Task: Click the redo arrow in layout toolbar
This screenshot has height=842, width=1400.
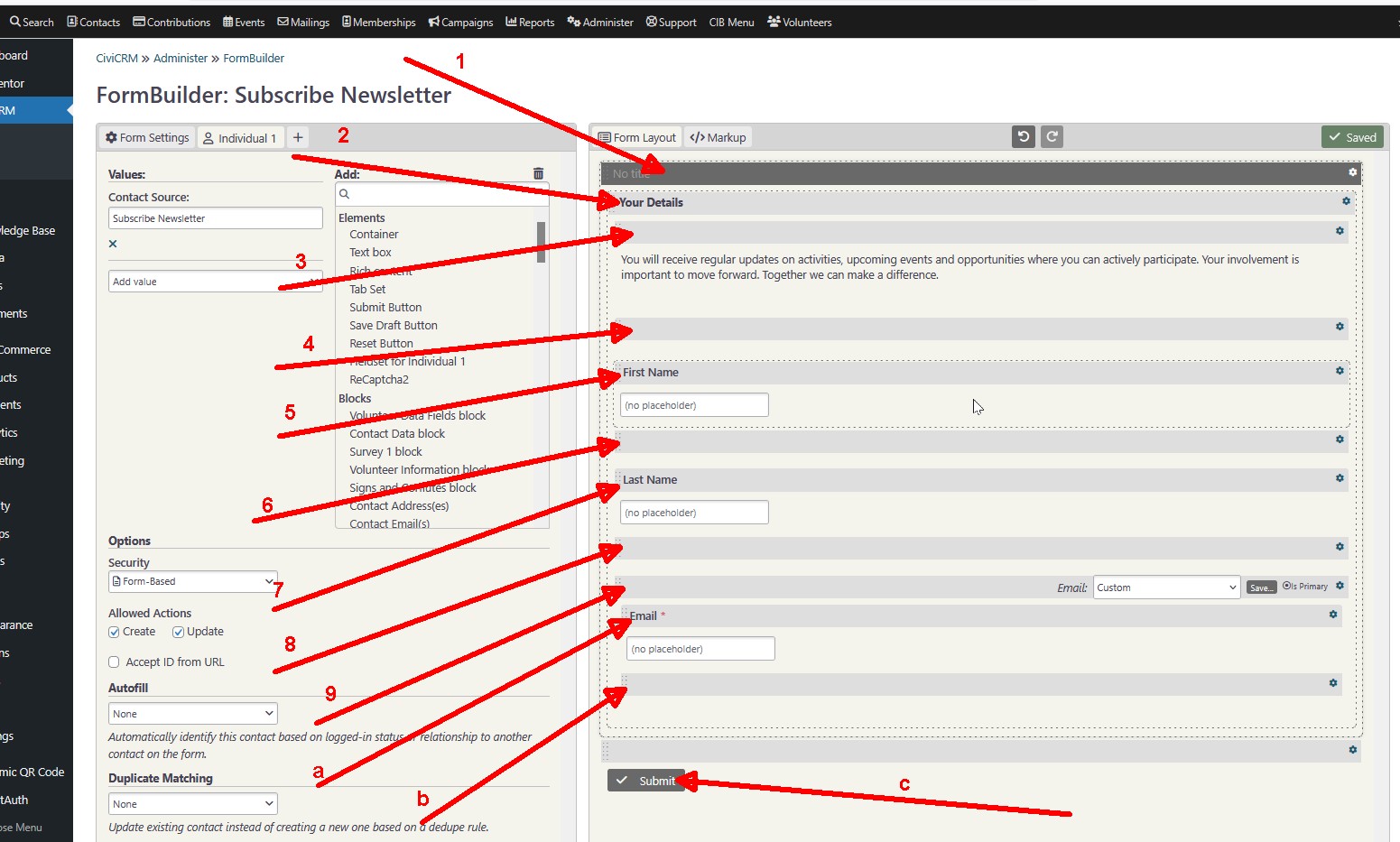Action: [1052, 137]
